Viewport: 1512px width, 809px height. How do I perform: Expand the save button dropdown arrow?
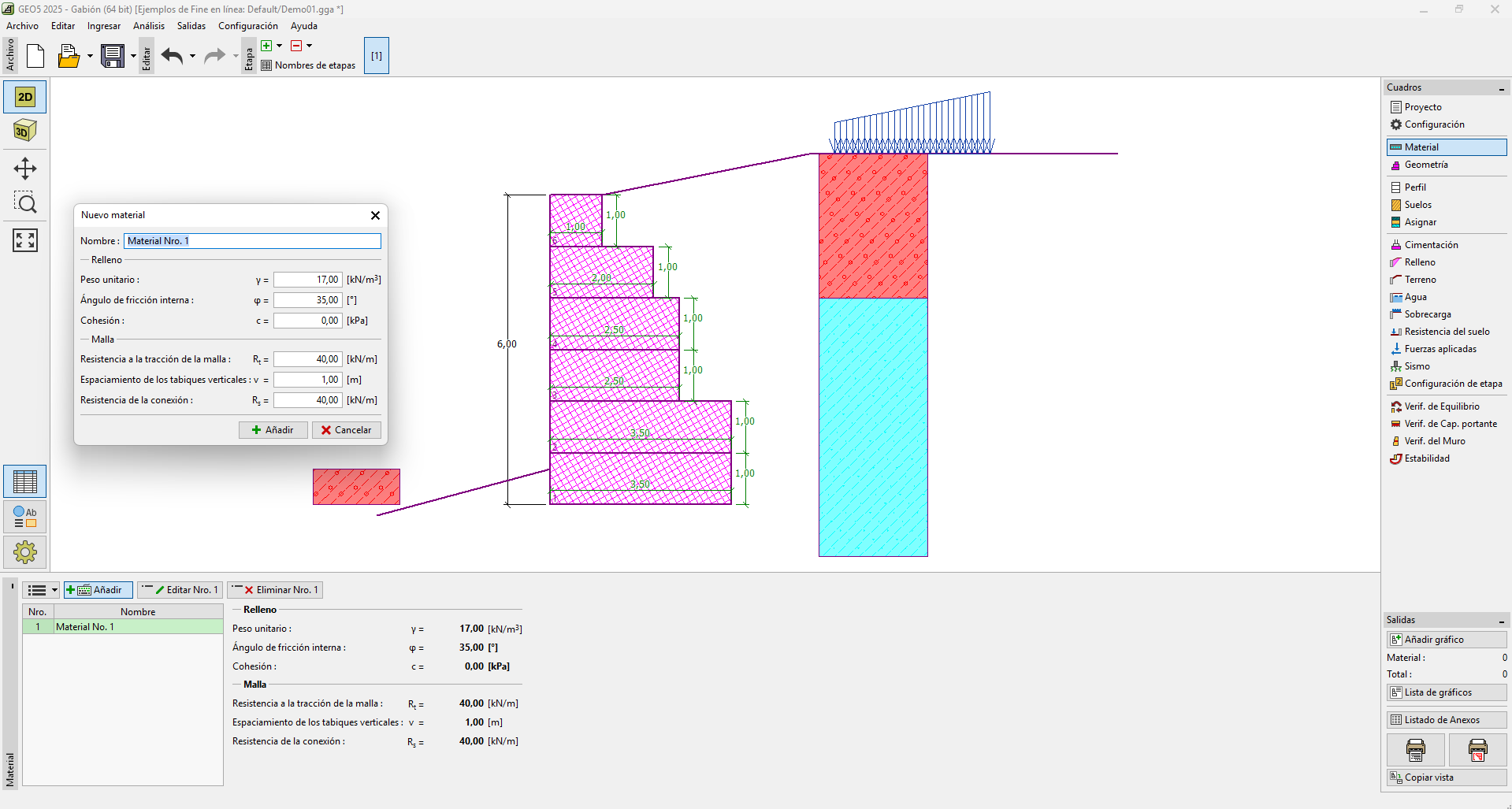click(133, 56)
